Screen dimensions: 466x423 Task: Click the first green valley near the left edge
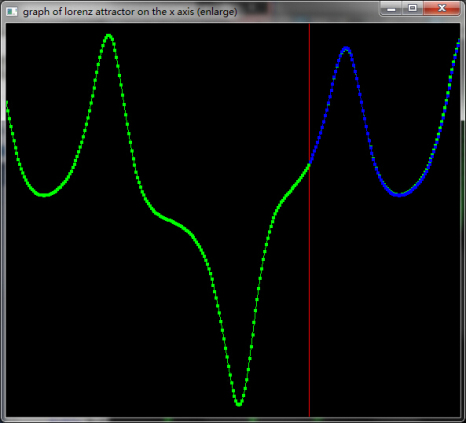(x=44, y=195)
